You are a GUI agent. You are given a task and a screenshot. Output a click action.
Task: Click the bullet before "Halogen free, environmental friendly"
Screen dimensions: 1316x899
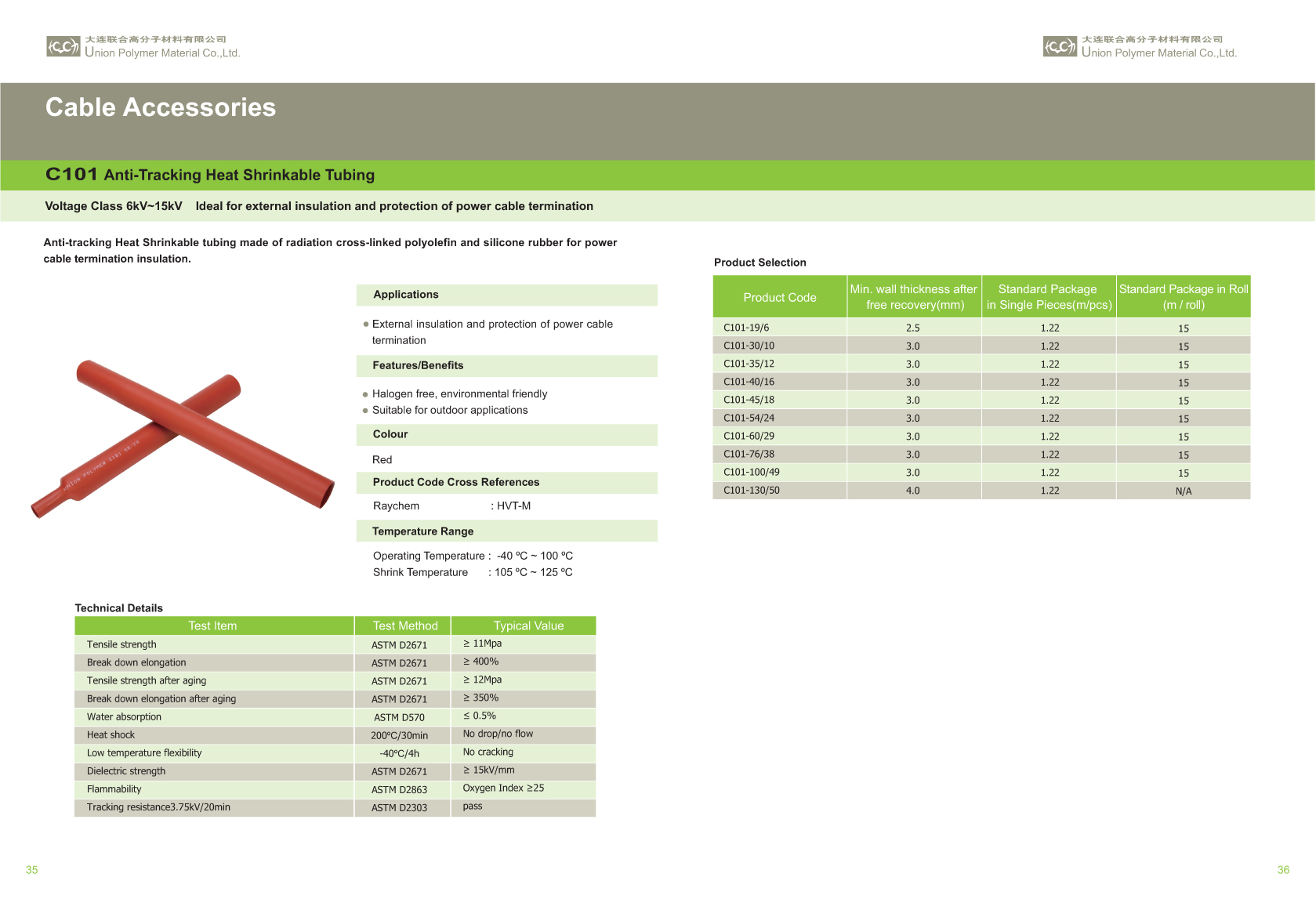(365, 394)
